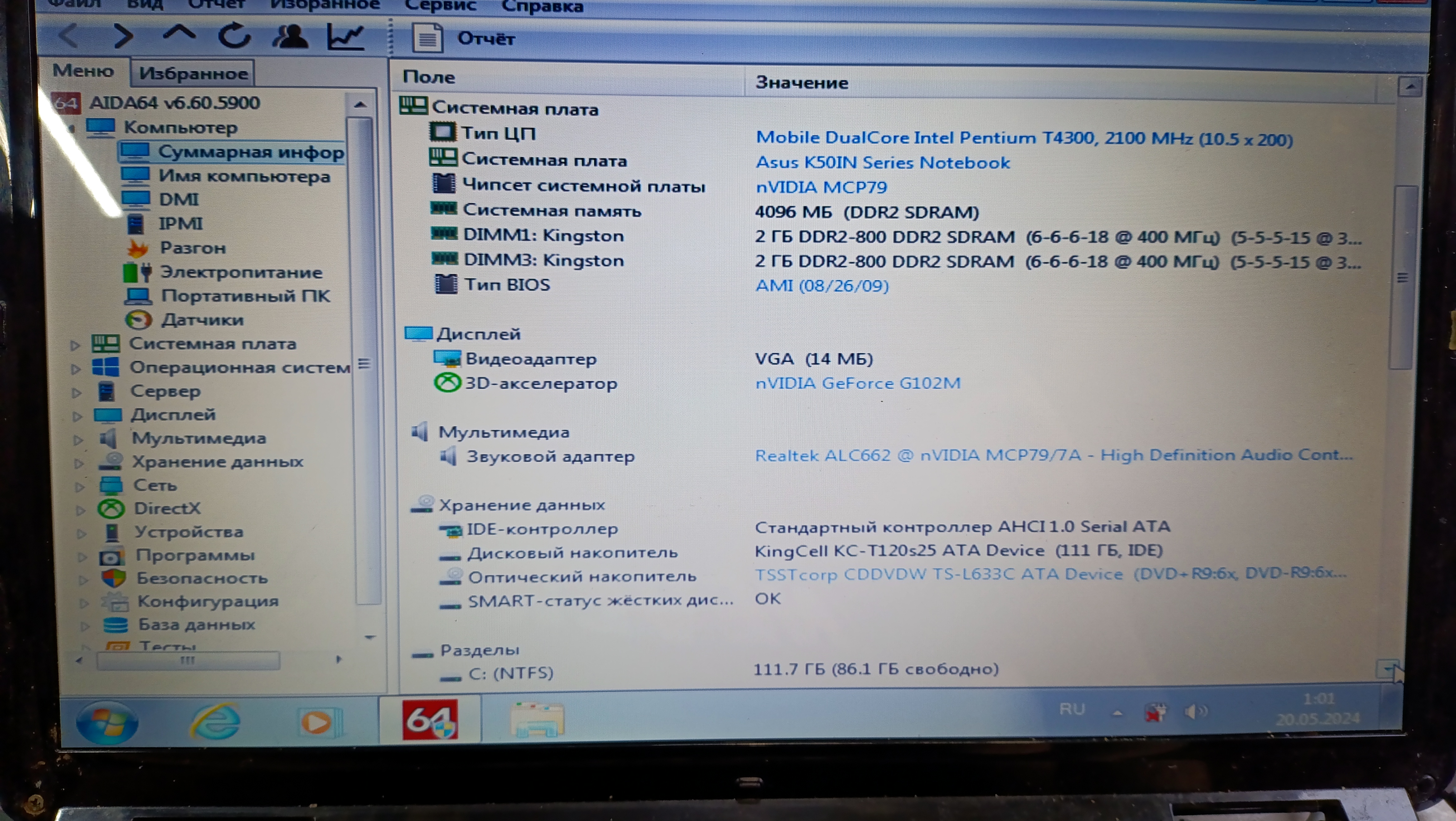The image size is (1456, 821).
Task: Open Asus K50IN Series Notebook link
Action: click(x=882, y=163)
